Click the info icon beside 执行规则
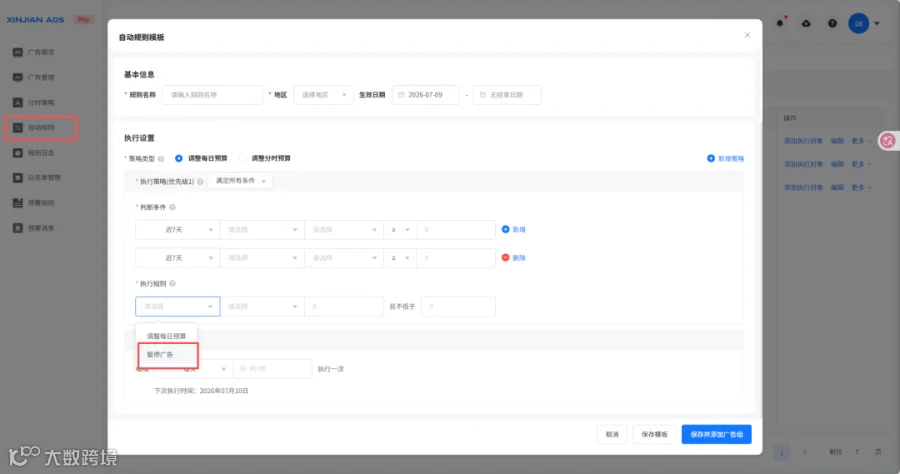The width and height of the screenshot is (900, 474). coord(172,283)
